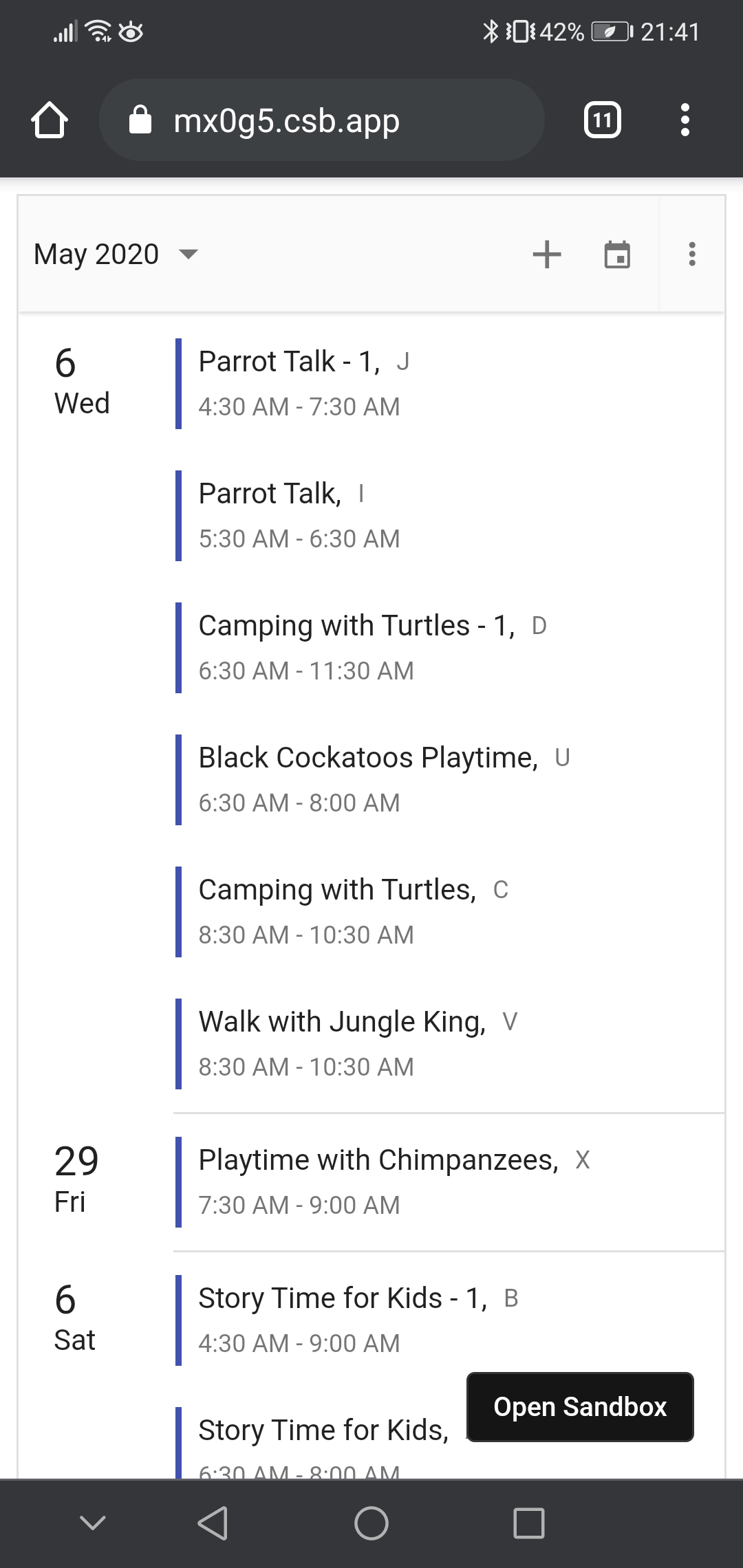Tap the Android back navigation button
743x1568 pixels.
click(x=213, y=1523)
